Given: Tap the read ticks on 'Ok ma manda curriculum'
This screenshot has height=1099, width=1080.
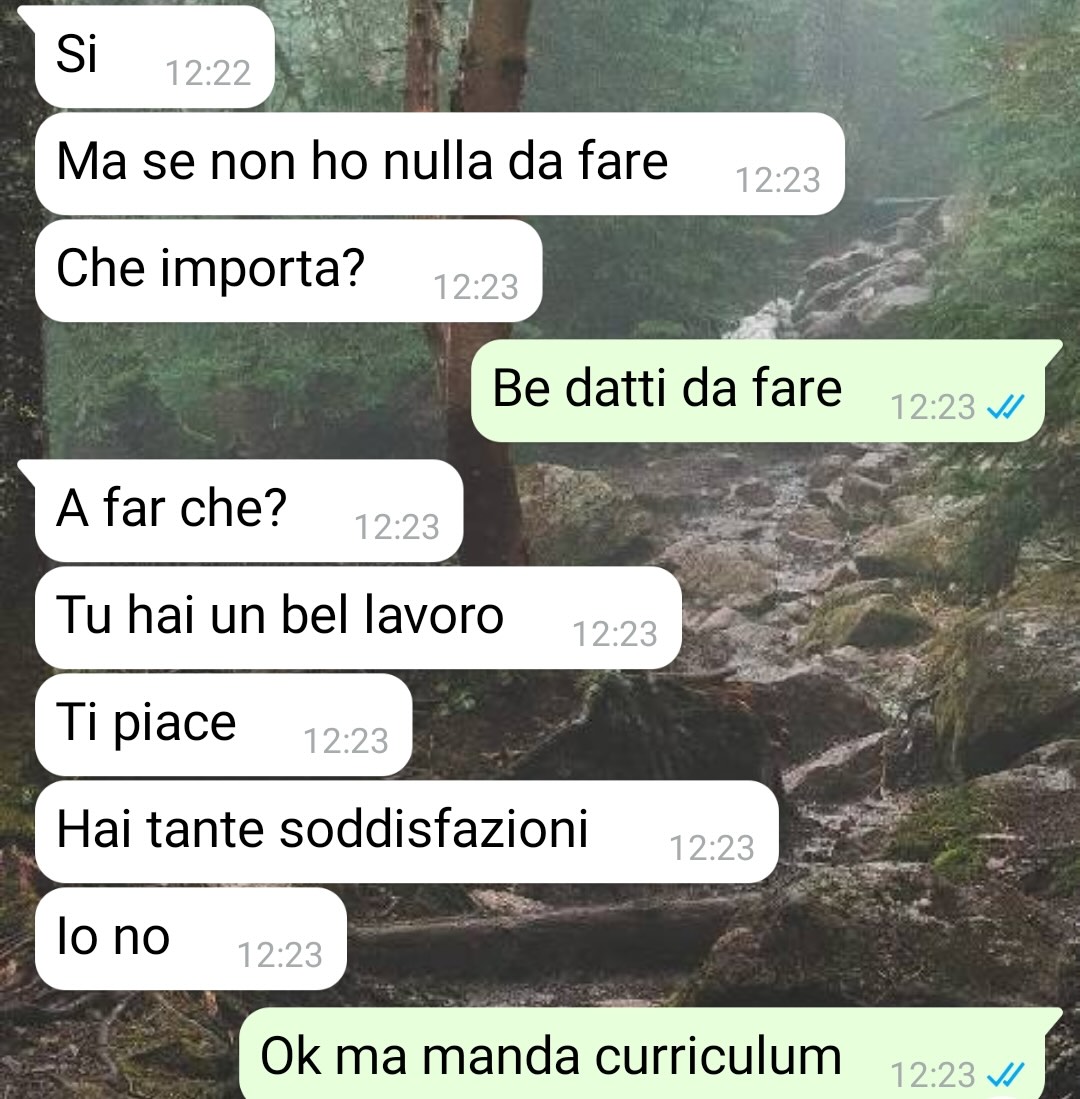Looking at the screenshot, I should 1006,1074.
